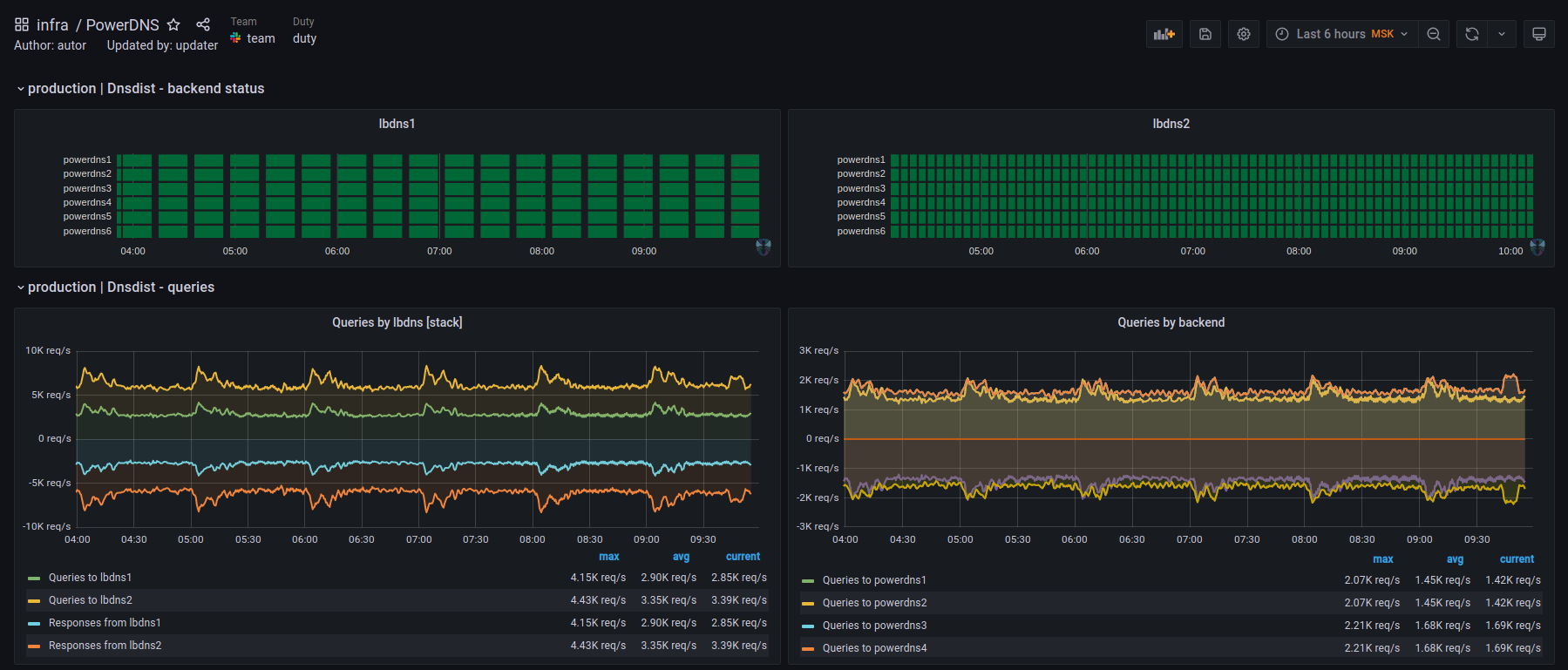Click powerdns6 row label in lbdns2 panel

861,231
